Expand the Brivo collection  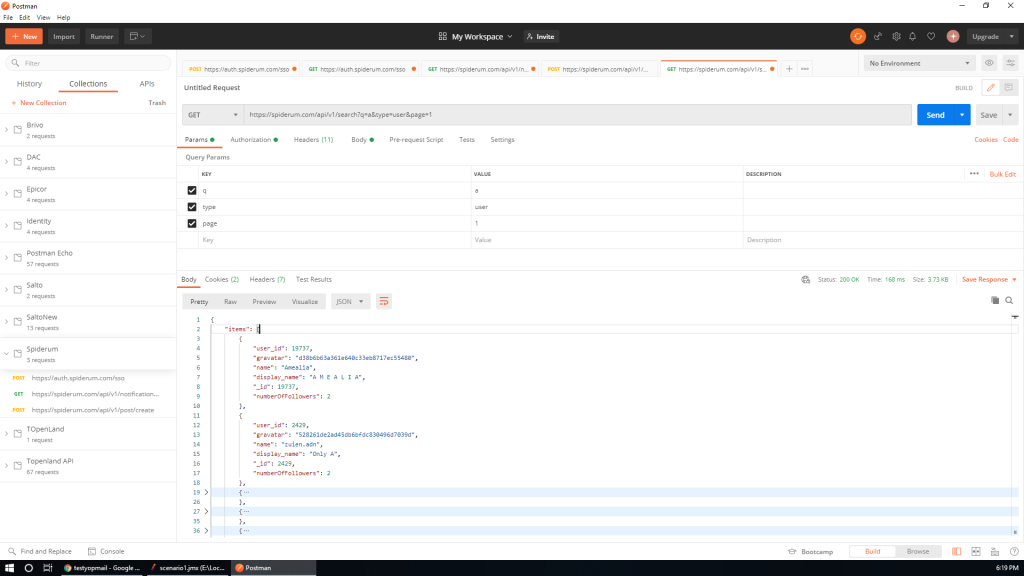click(x=7, y=130)
